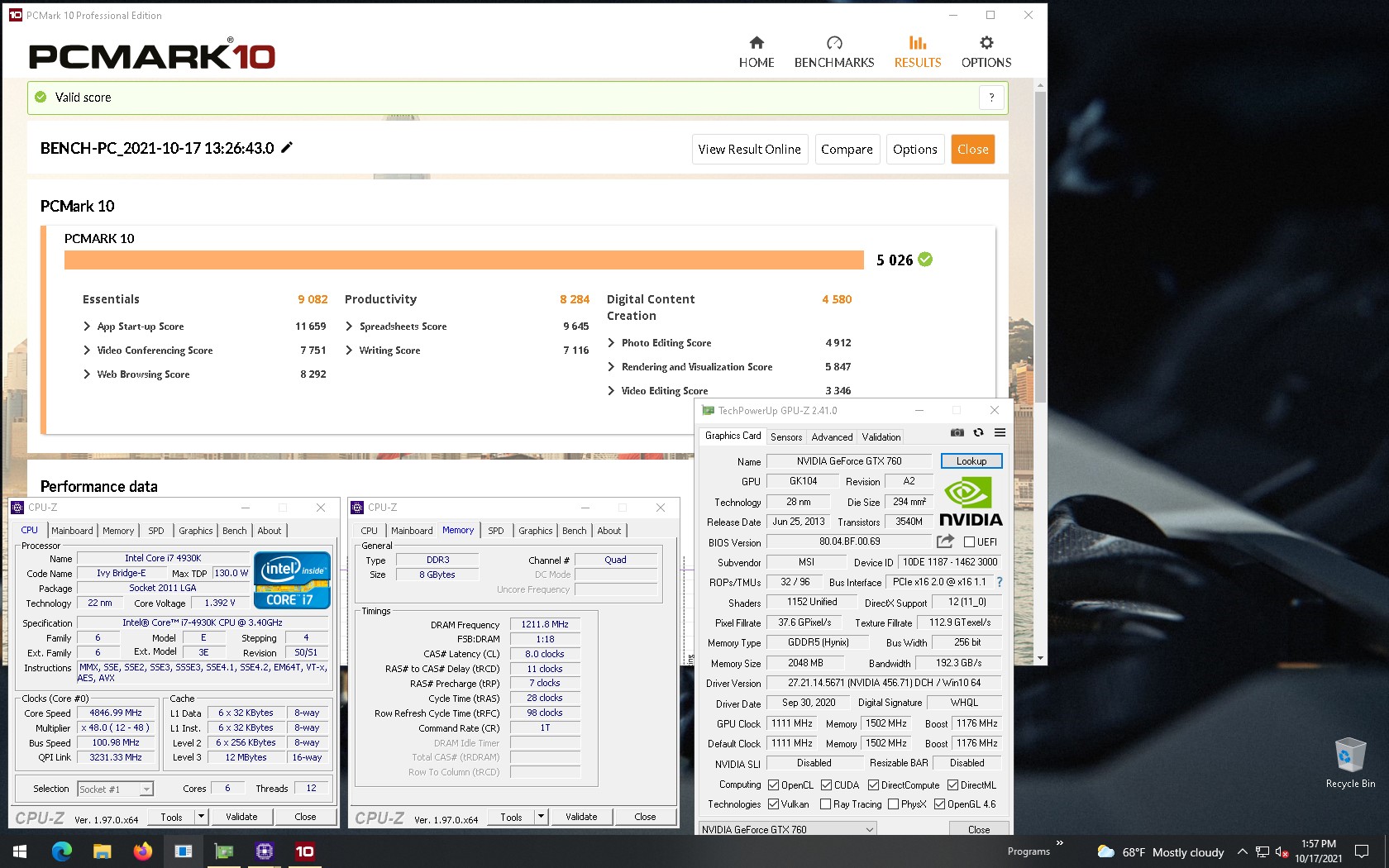Toggle the CUDA checkbox
The height and width of the screenshot is (868, 1389).
[826, 785]
